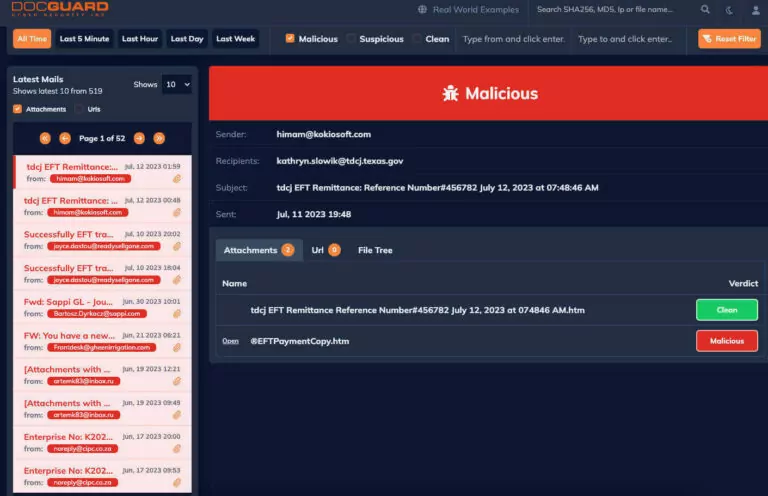The image size is (768, 496).
Task: Click attachment clip on Jul 10 18:04 mail
Action: 177,280
